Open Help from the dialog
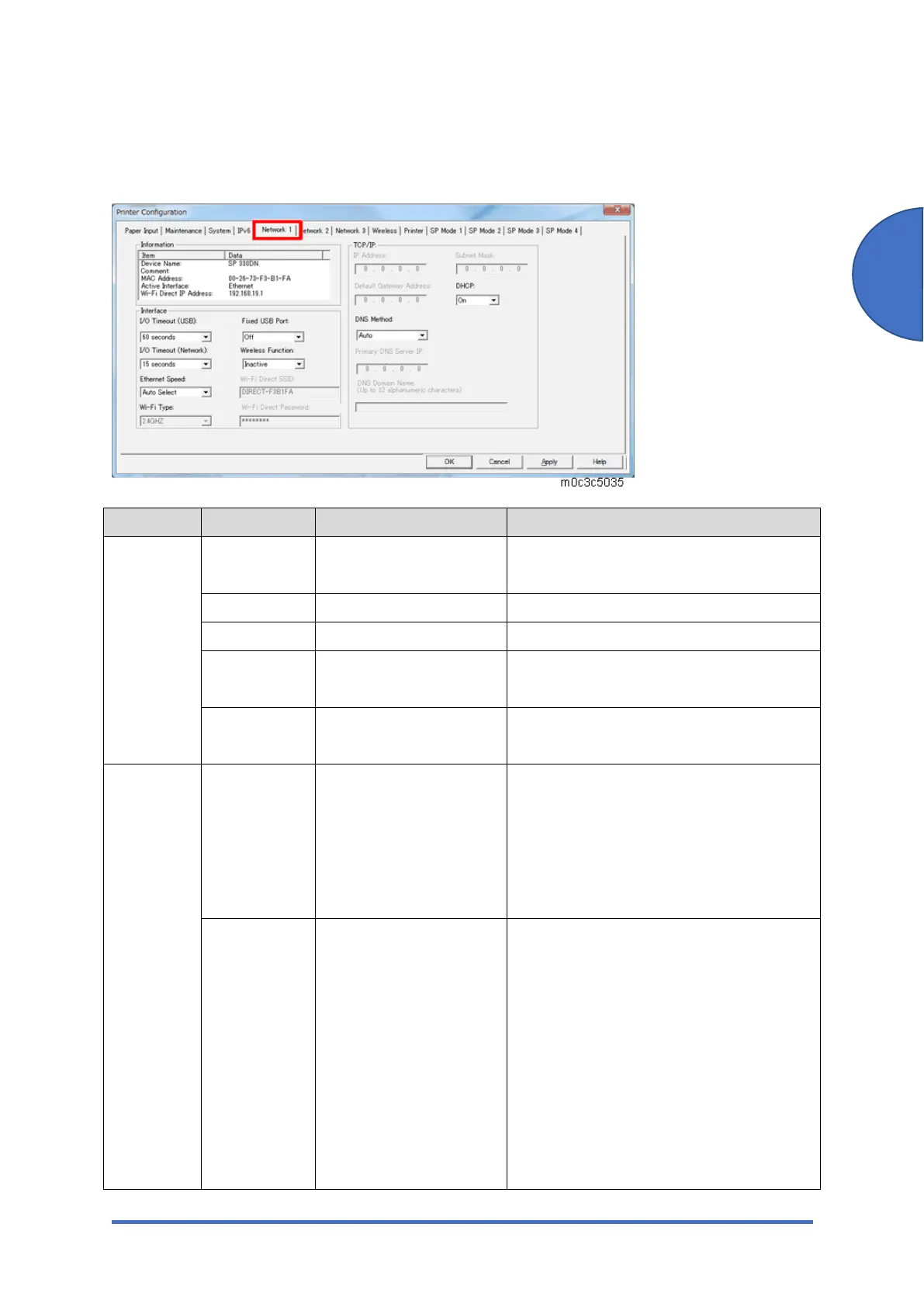The height and width of the screenshot is (1307, 924). (600, 462)
